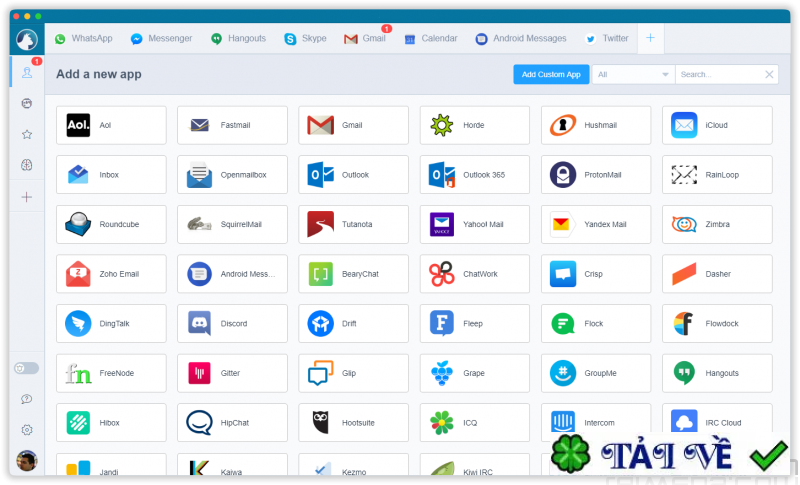Select the Glip app card
The height and width of the screenshot is (485, 800).
click(x=354, y=373)
